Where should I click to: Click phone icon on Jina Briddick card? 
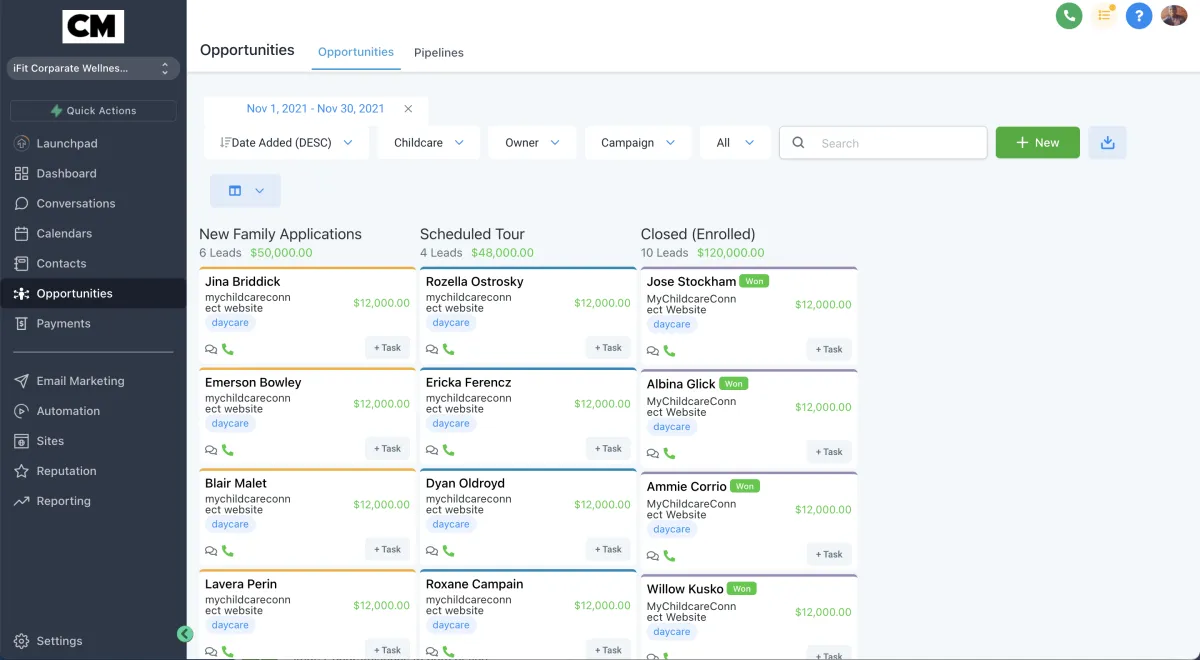tap(228, 349)
